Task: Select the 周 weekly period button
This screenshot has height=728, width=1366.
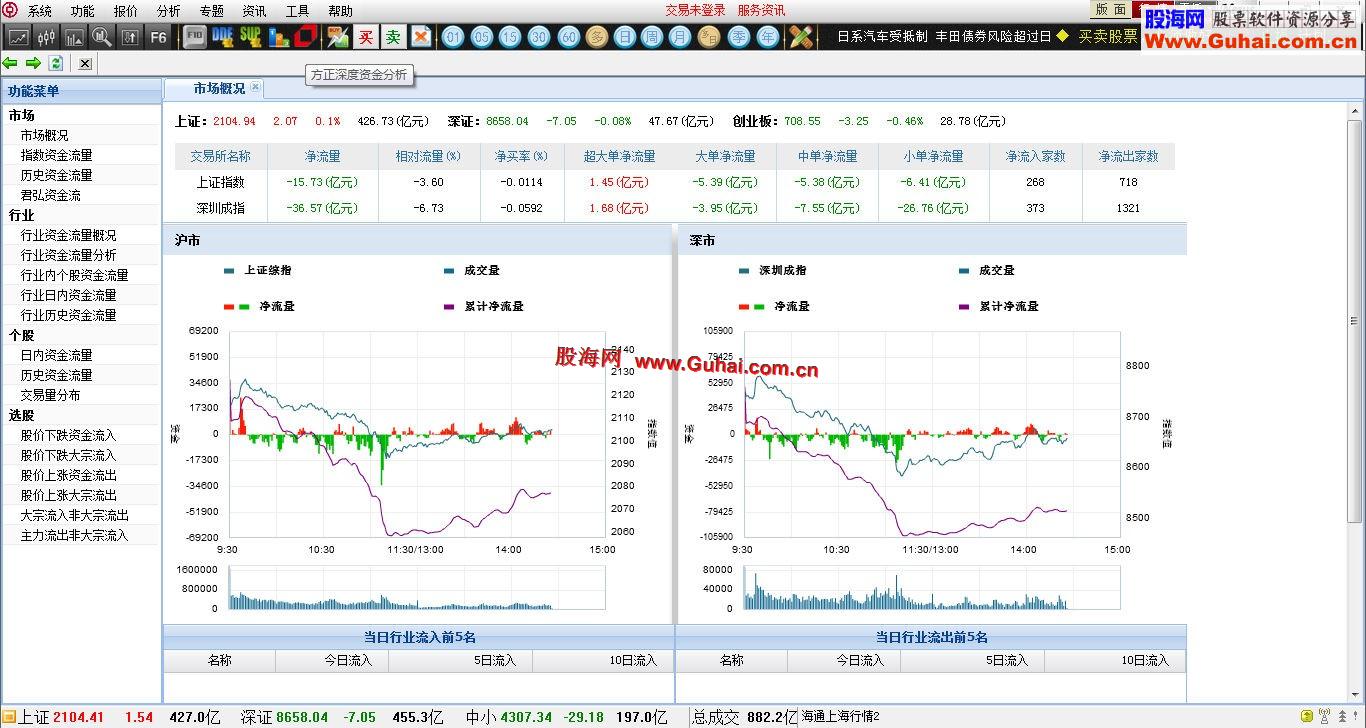Action: pyautogui.click(x=652, y=37)
